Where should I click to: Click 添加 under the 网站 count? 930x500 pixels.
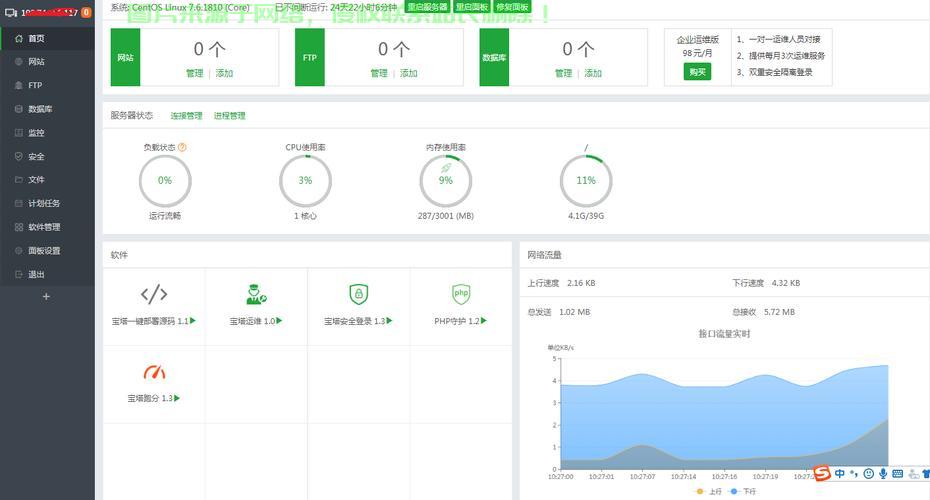pos(224,73)
